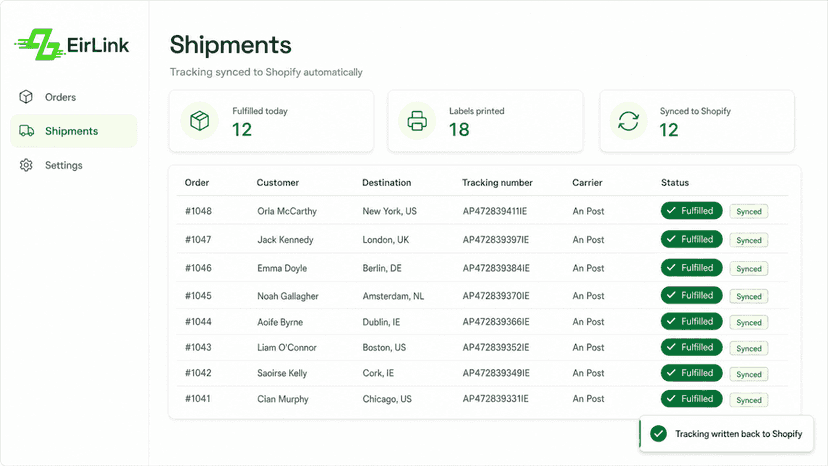
Task: Click the Fulfilled badge for order #1045
Action: coord(691,295)
